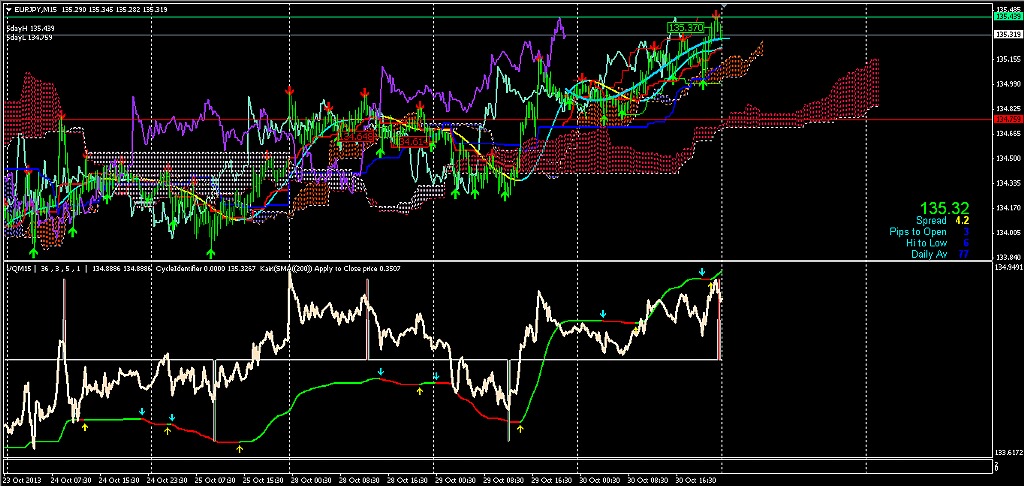Click the current price tag 135.319 on scale
This screenshot has height=486, width=1024.
coord(1007,34)
